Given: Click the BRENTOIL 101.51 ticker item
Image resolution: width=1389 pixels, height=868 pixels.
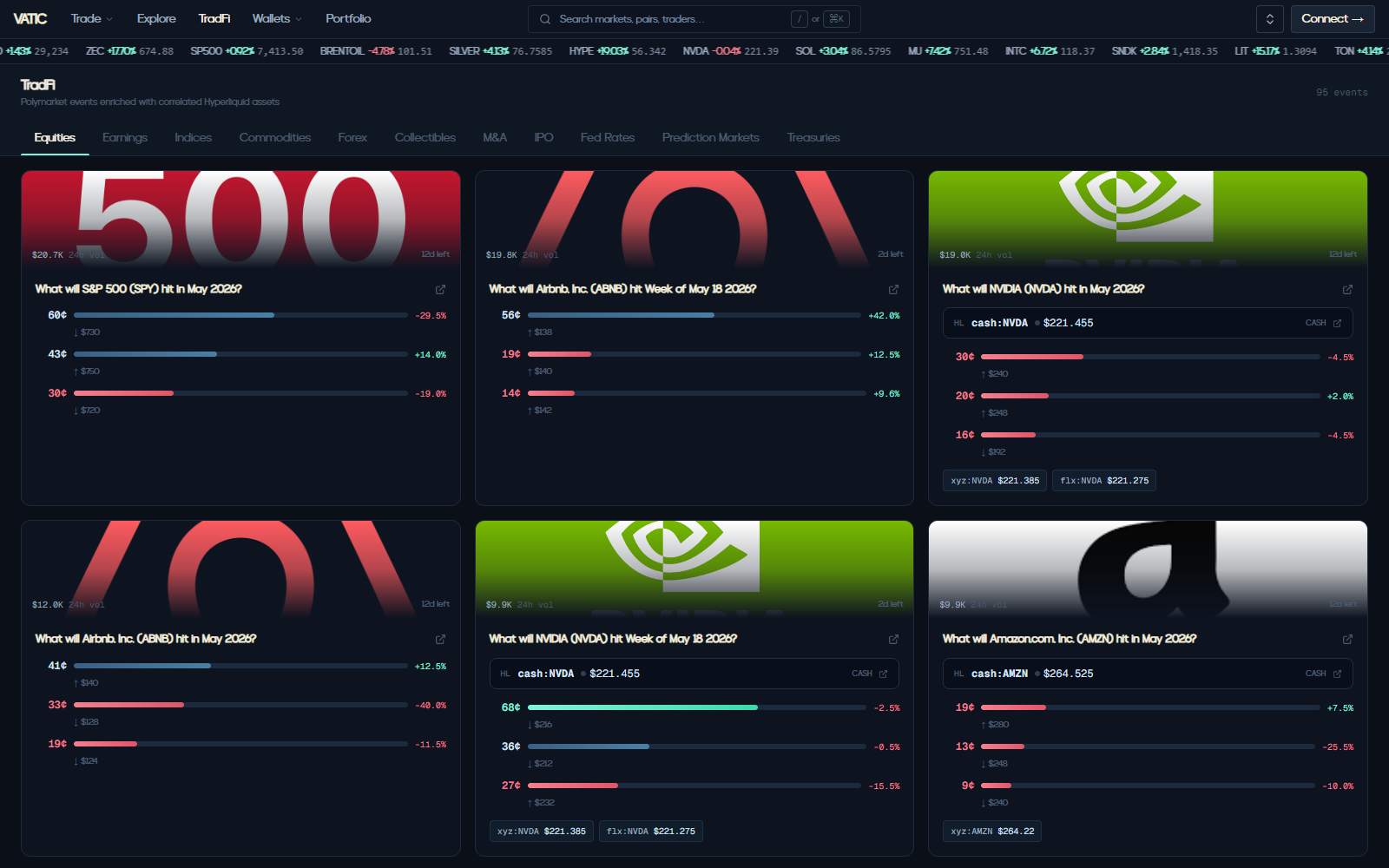Looking at the screenshot, I should coord(376,51).
